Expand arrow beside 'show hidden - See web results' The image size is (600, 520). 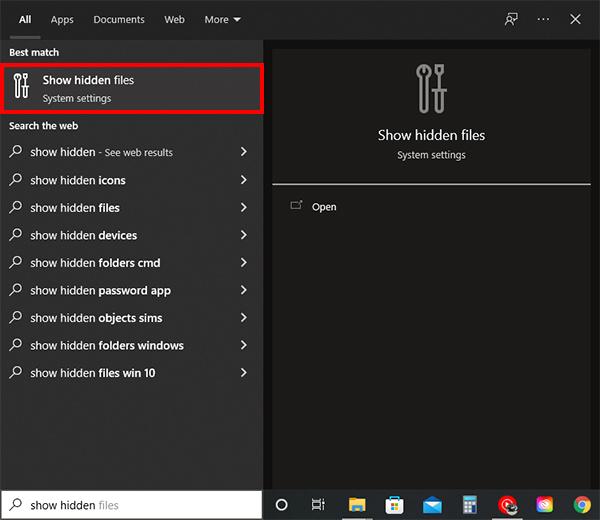(x=244, y=152)
